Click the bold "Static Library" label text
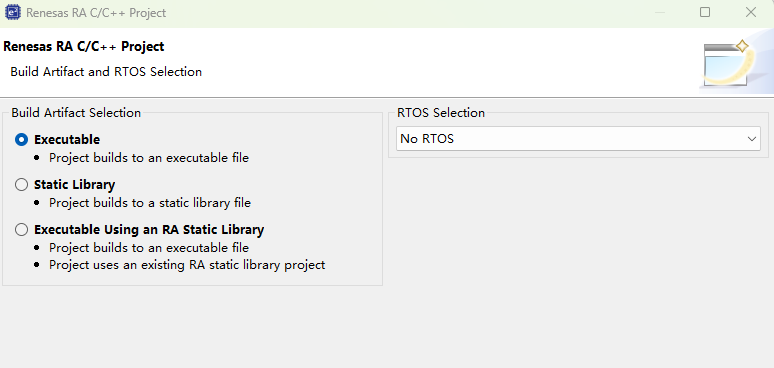Screen dimensions: 774x368 [75, 185]
